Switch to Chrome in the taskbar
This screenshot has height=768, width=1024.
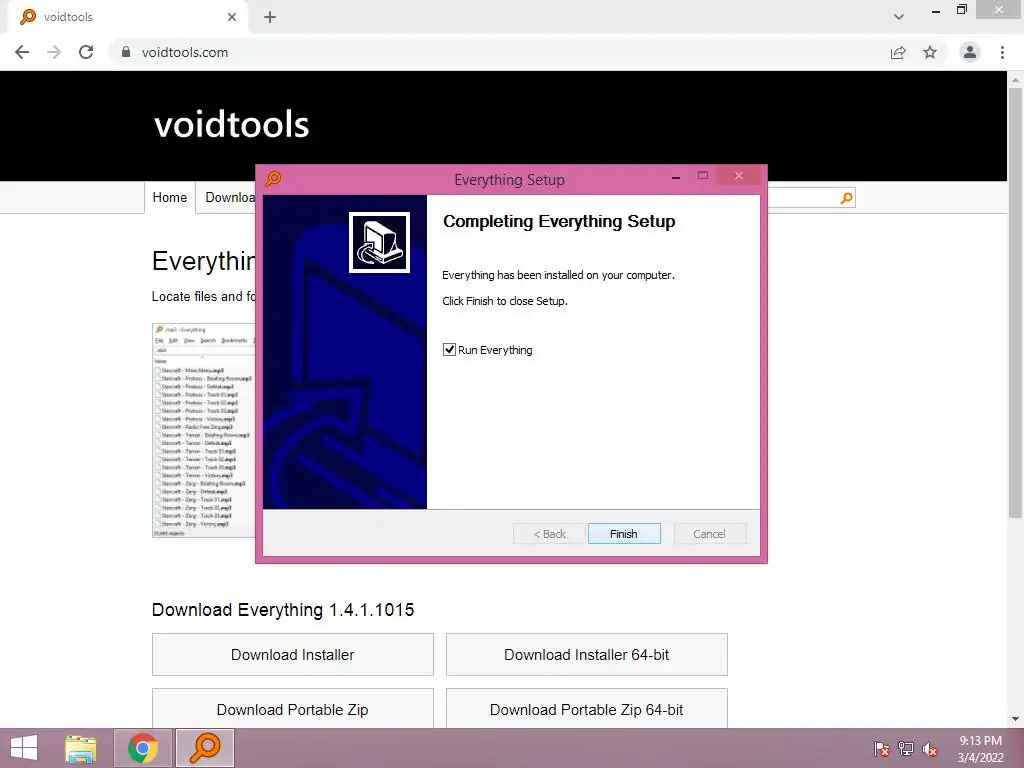click(x=143, y=748)
